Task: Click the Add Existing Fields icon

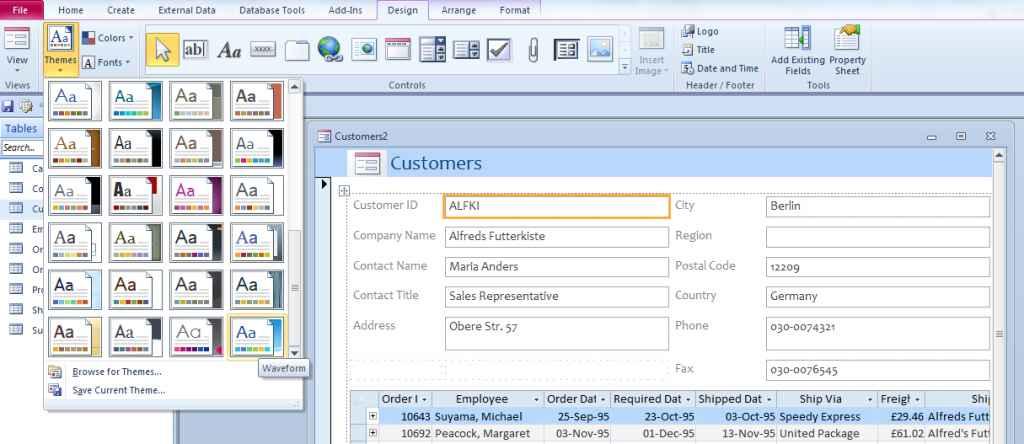Action: click(797, 50)
